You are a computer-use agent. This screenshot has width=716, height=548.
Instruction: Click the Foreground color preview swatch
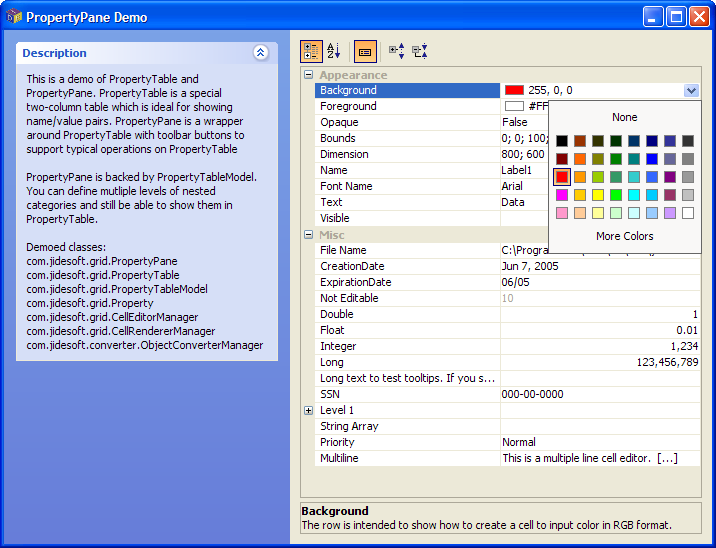tap(514, 106)
